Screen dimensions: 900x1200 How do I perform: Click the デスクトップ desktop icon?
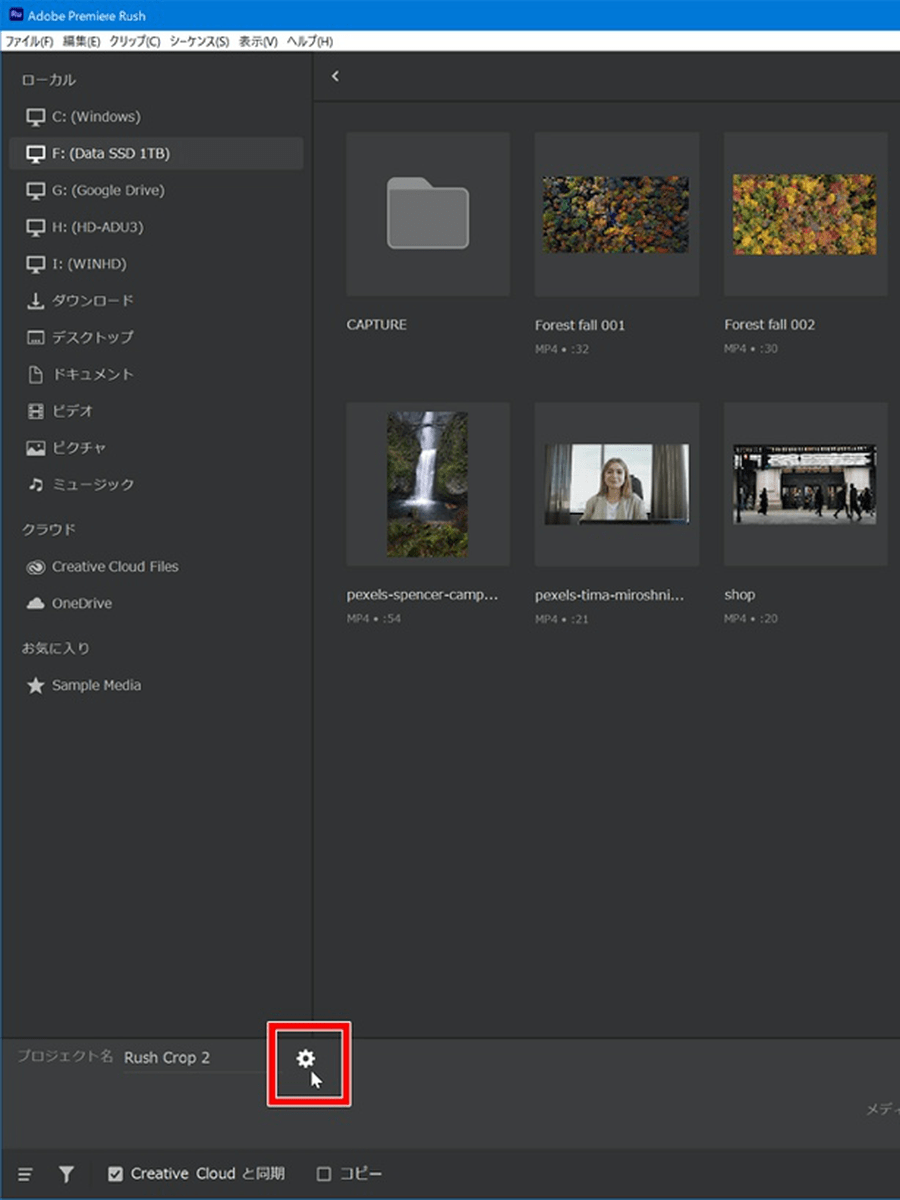coord(36,338)
